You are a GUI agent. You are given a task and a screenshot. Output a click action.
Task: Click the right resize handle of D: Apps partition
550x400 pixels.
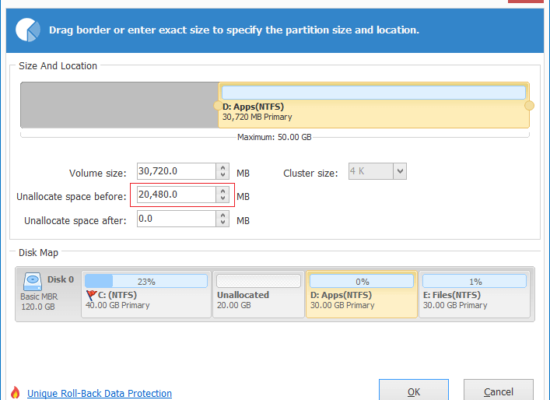tap(529, 106)
